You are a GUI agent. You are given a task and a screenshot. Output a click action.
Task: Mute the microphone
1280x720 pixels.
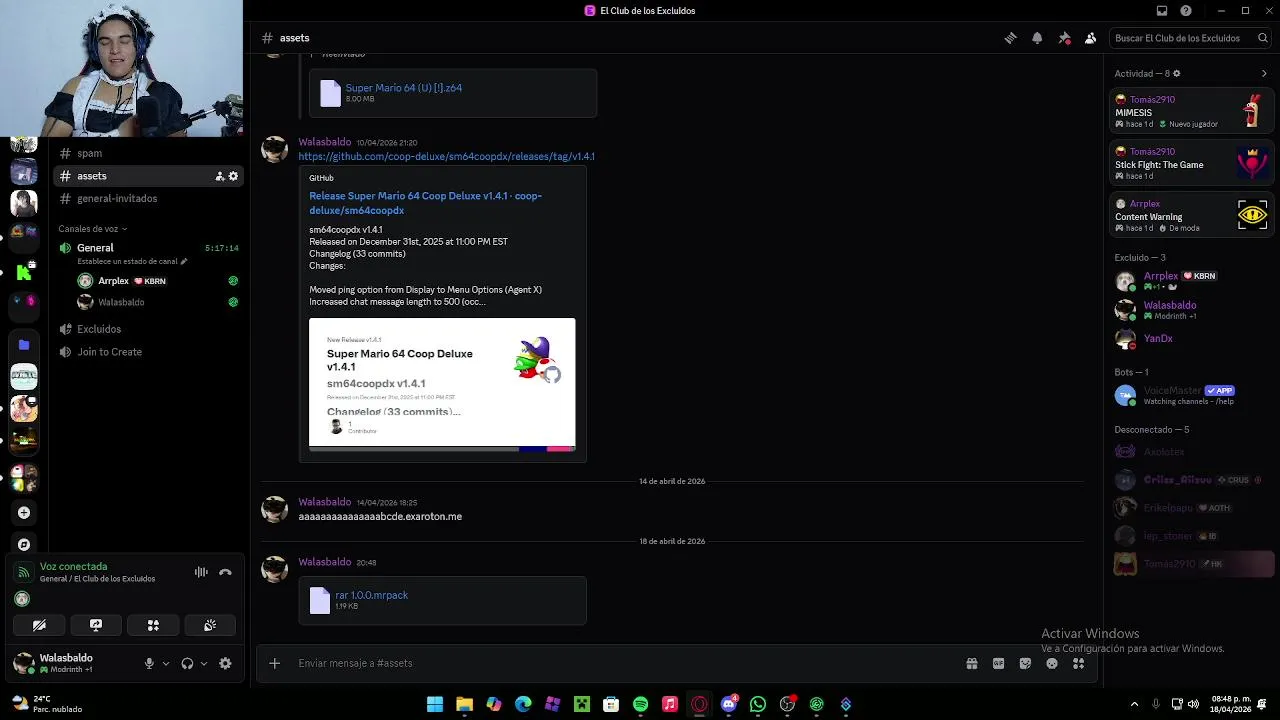tap(149, 663)
